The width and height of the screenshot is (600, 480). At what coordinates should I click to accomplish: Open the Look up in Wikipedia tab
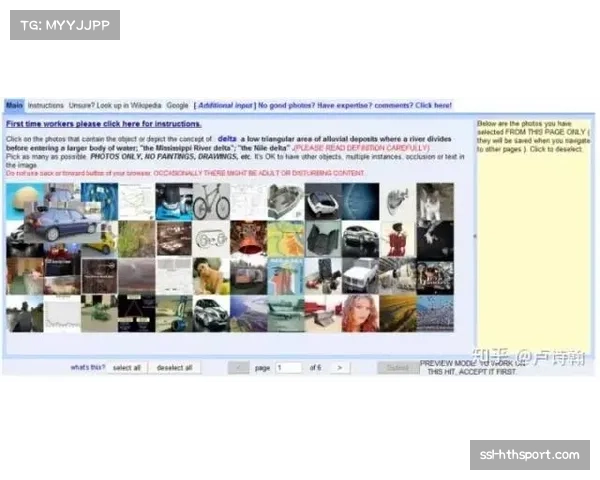tap(115, 105)
